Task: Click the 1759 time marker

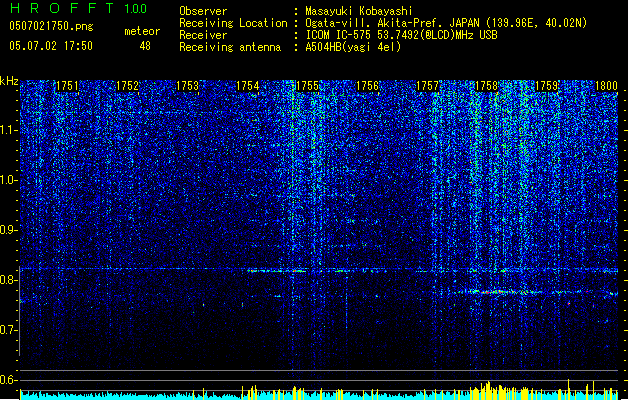Action: tap(547, 86)
